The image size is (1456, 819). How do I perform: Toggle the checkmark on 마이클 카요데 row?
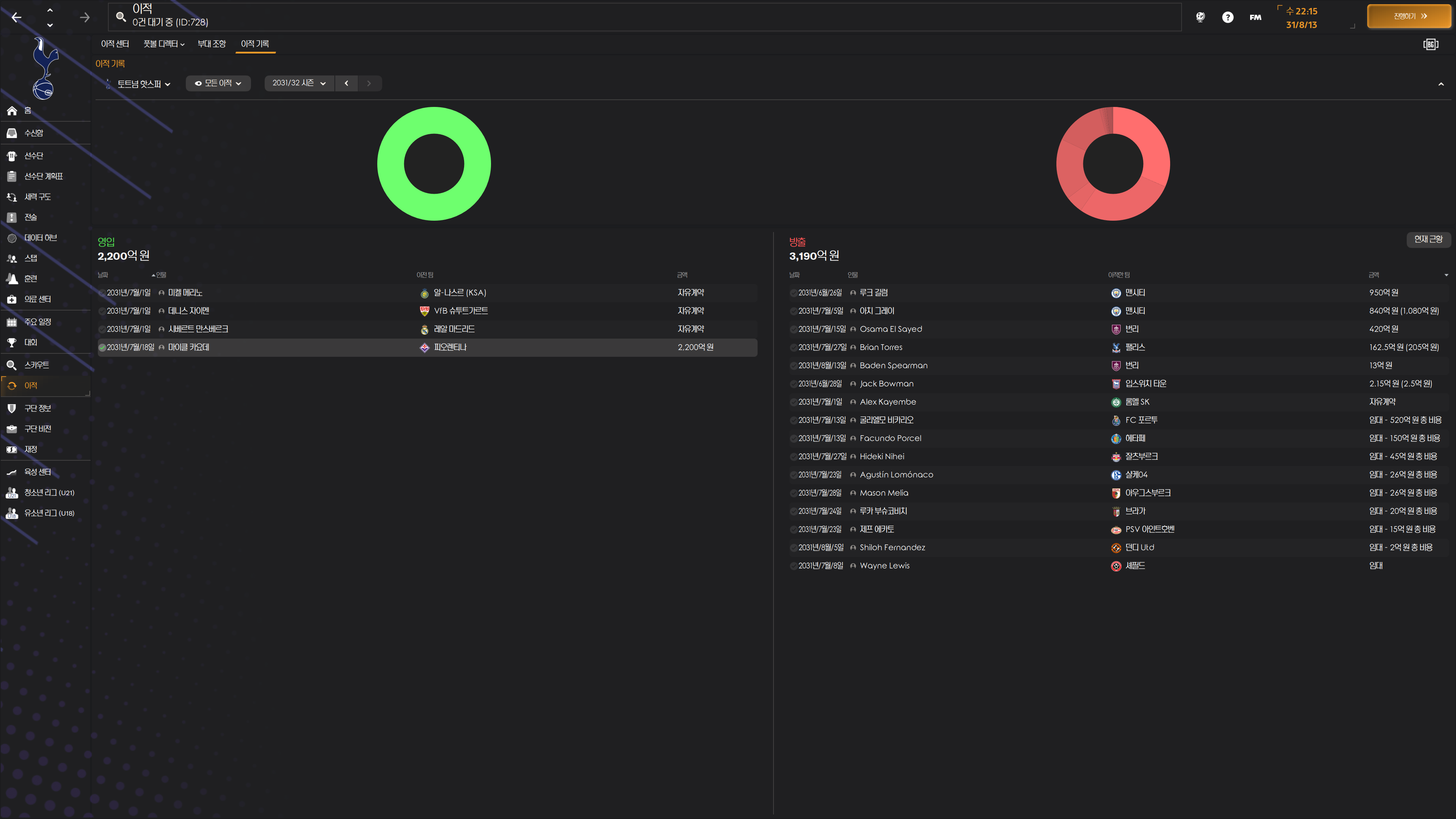pos(102,348)
